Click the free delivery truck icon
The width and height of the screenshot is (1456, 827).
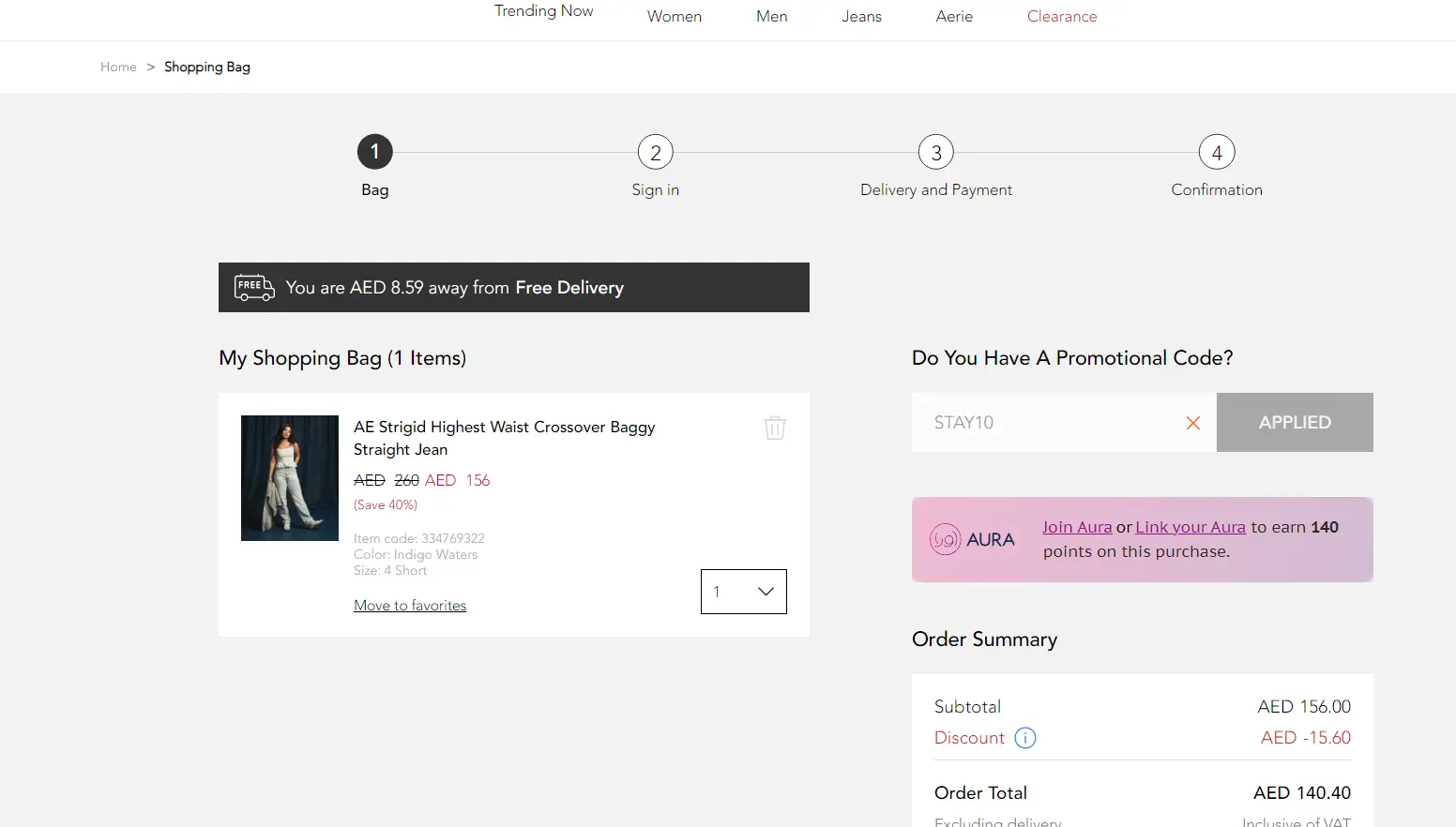tap(254, 287)
